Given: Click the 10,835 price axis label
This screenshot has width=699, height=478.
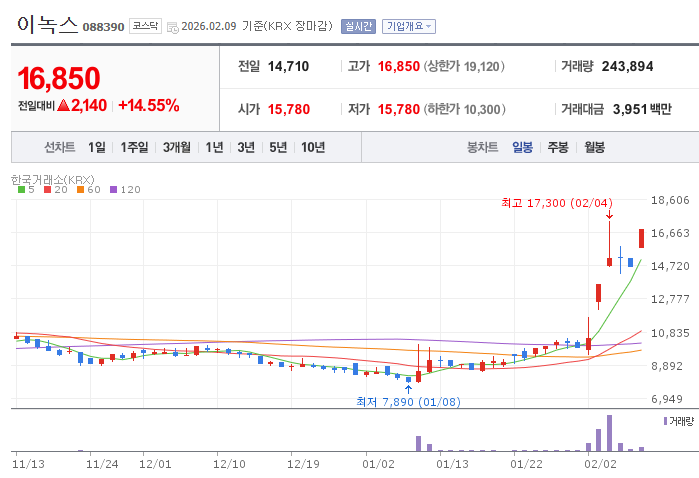Looking at the screenshot, I should pyautogui.click(x=670, y=333).
